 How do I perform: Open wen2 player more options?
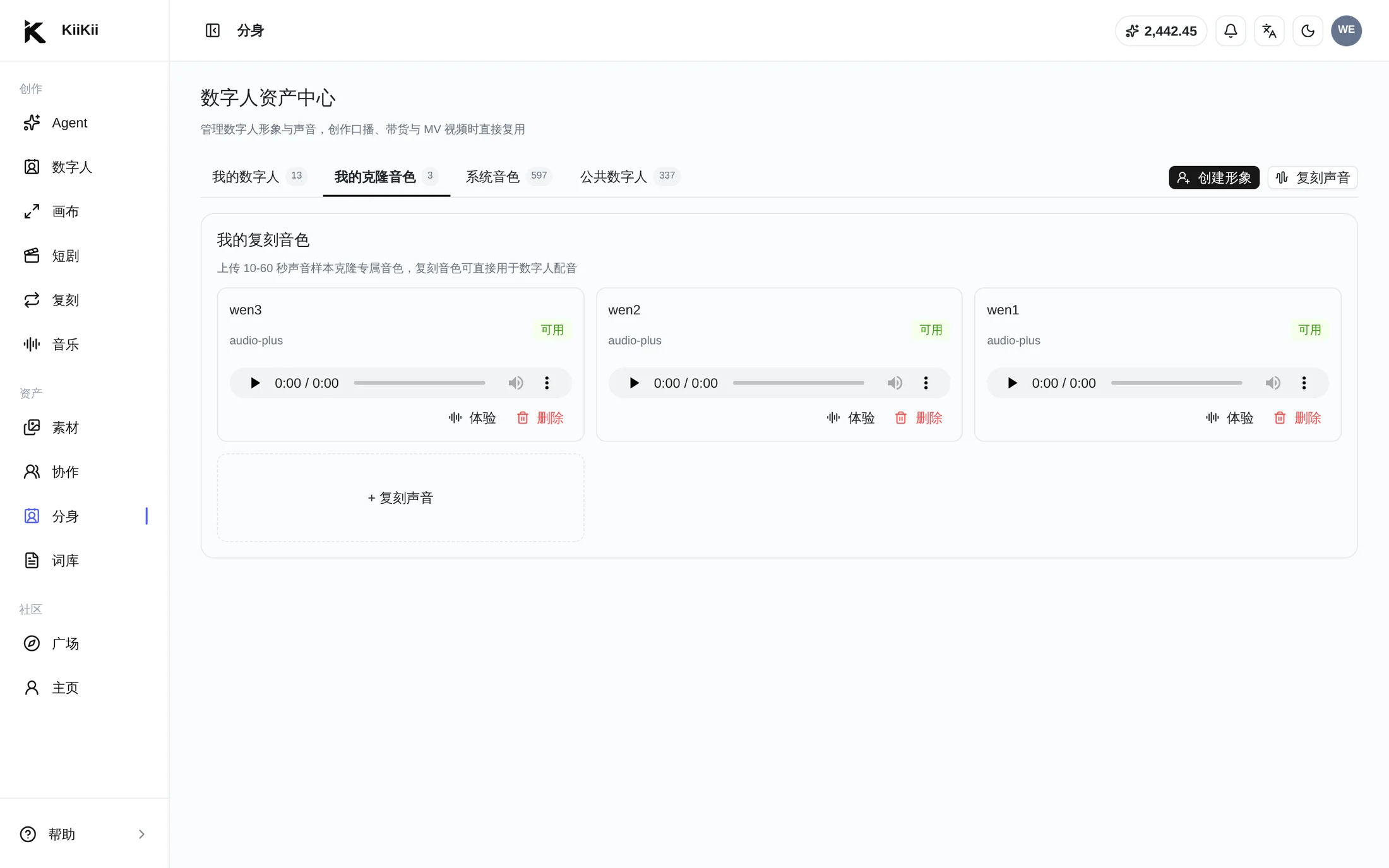(926, 383)
